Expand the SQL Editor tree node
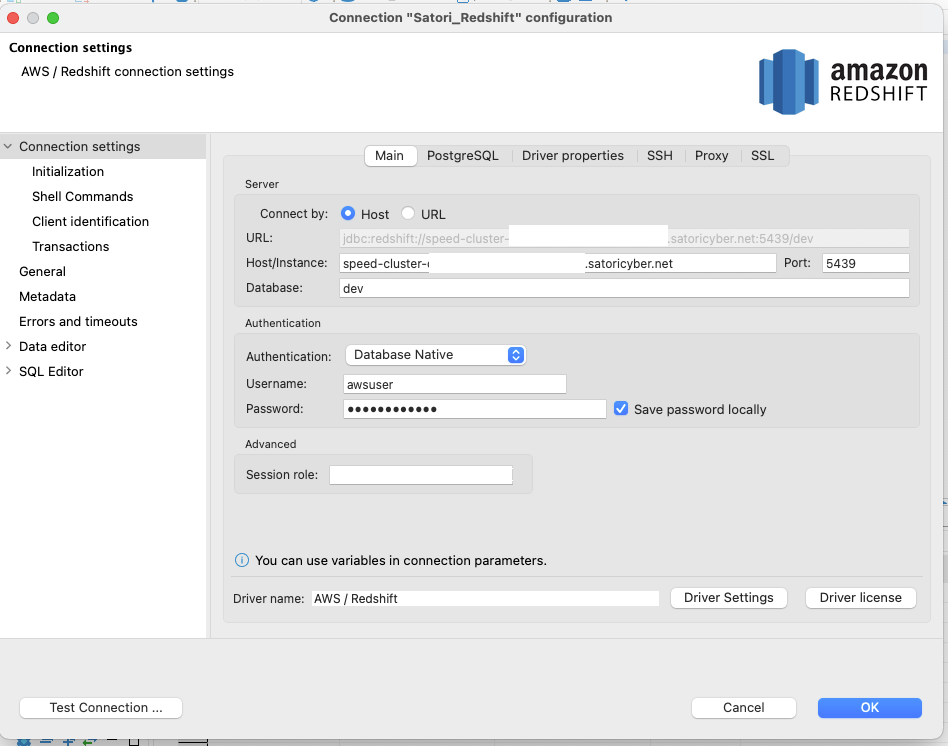Image resolution: width=948 pixels, height=746 pixels. pos(9,371)
